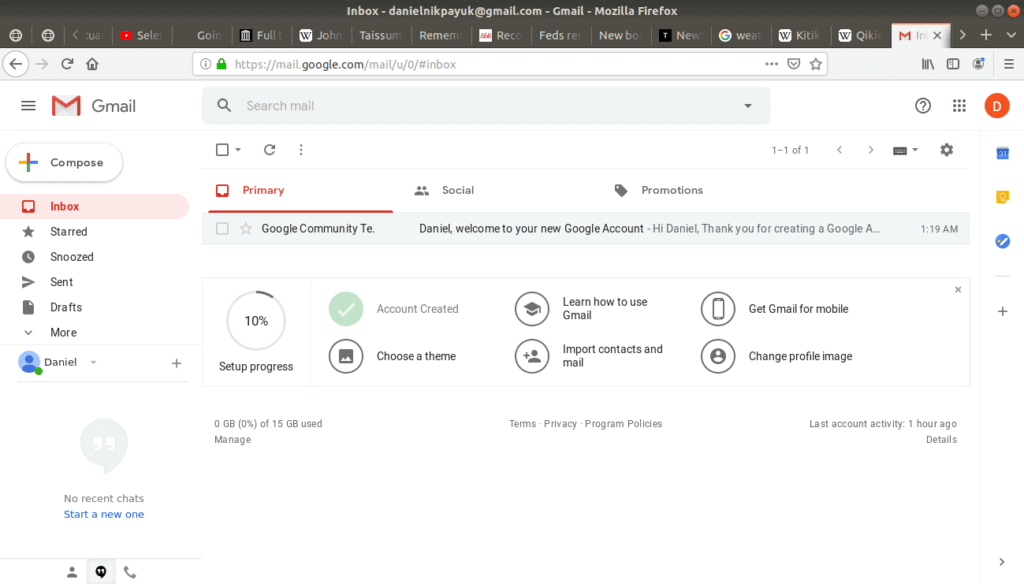Click the Start a new one link
The height and width of the screenshot is (584, 1024).
click(104, 514)
